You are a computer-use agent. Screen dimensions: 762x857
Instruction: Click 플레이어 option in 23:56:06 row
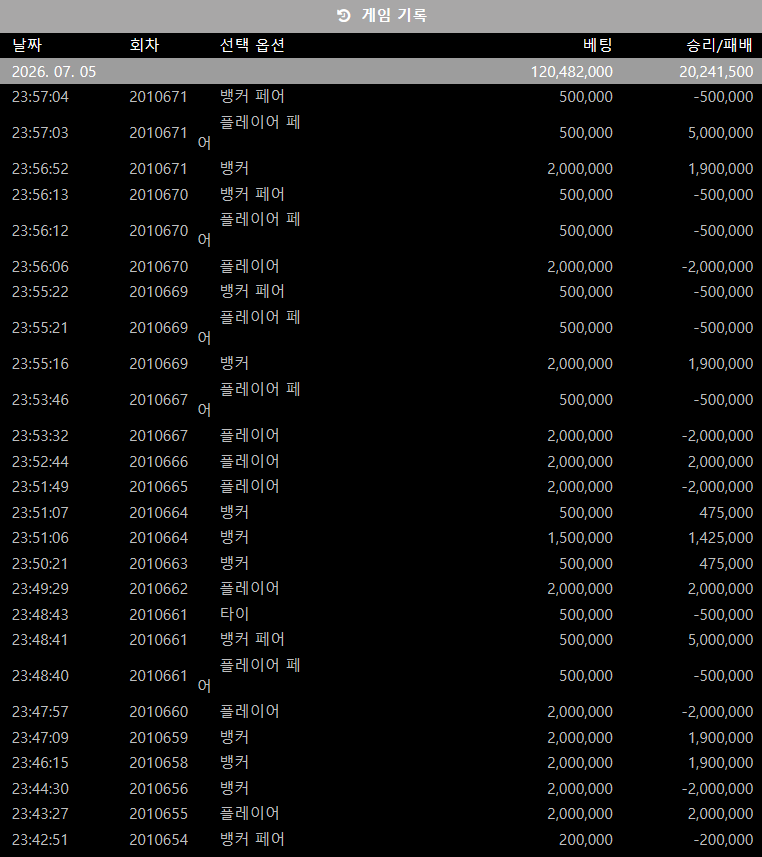(x=249, y=266)
